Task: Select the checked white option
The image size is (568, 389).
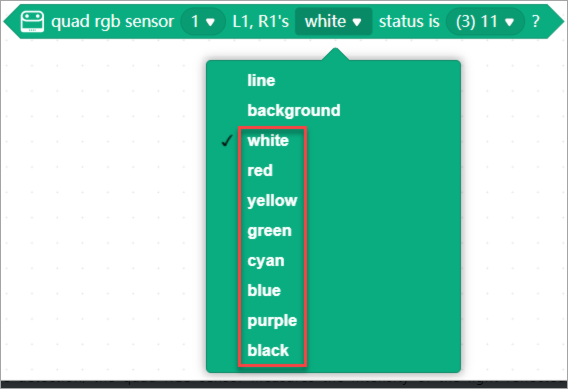Action: click(x=268, y=141)
